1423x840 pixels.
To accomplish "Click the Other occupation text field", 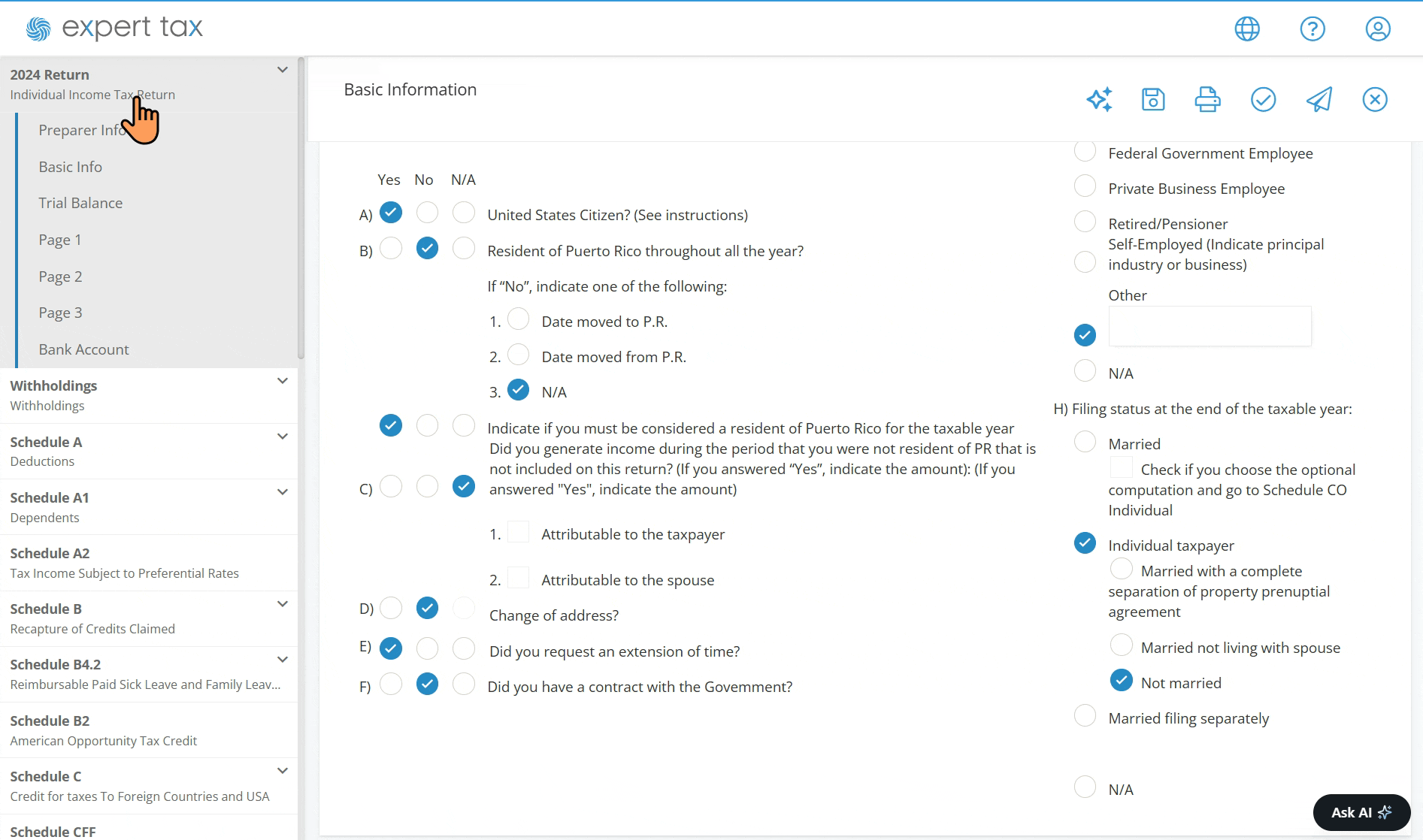I will (1210, 326).
